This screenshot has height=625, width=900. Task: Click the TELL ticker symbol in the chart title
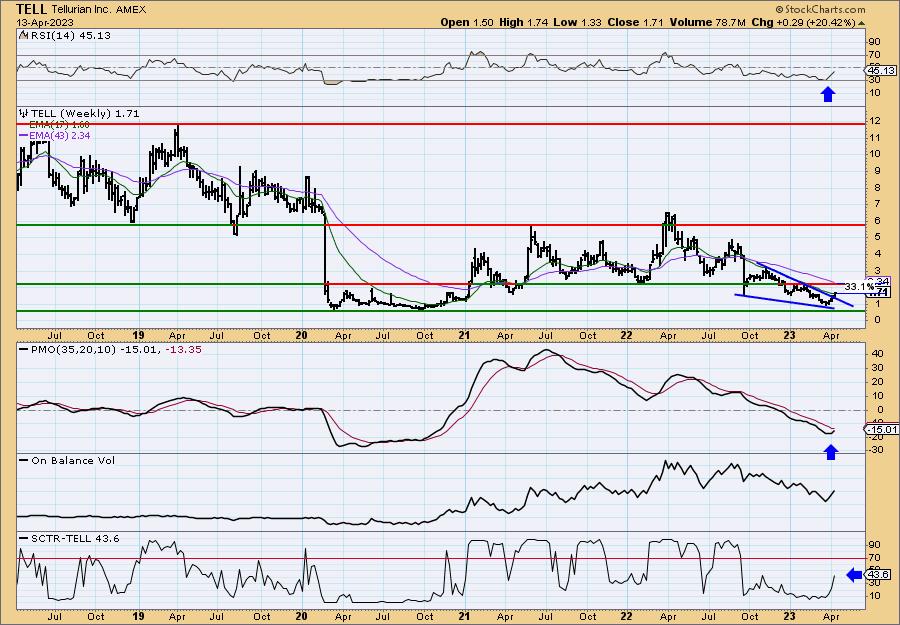coord(32,9)
